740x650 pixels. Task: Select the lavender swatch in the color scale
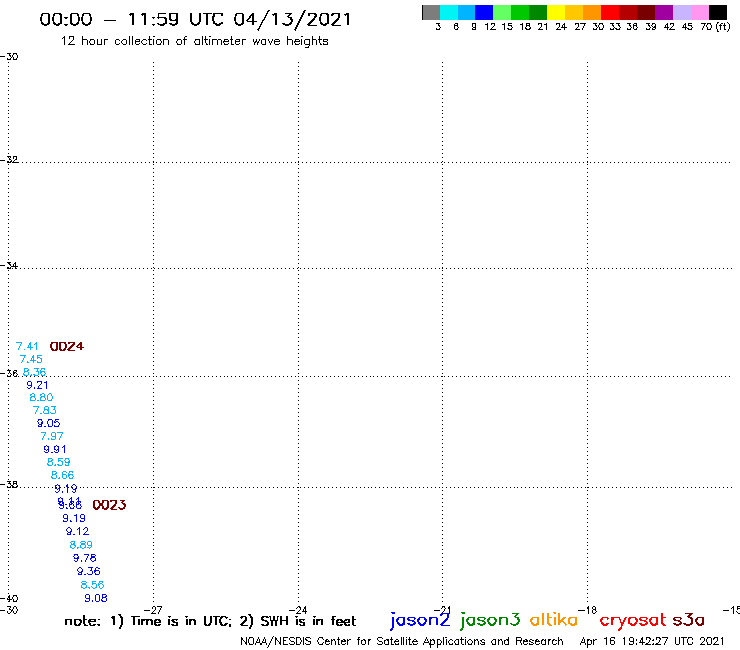click(x=681, y=12)
